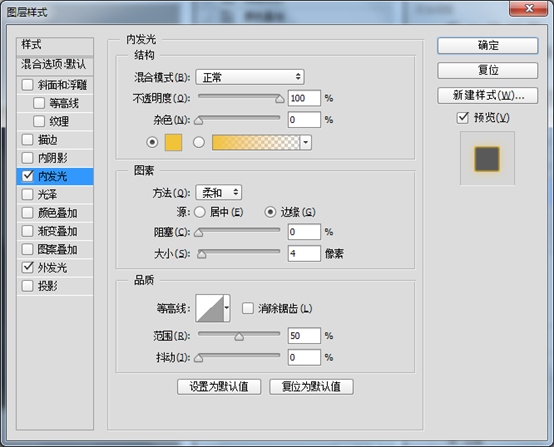Open 新建样式(W)... dialog
Image resolution: width=554 pixels, height=447 pixels.
(488, 95)
